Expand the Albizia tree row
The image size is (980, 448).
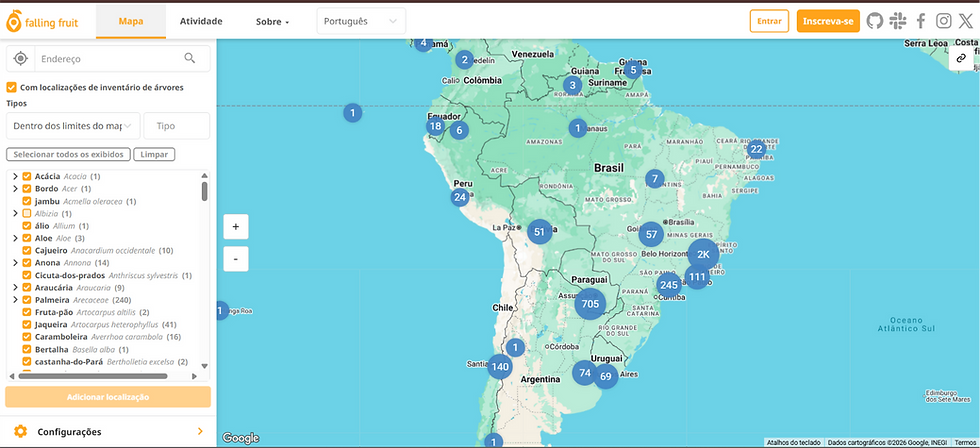(x=15, y=214)
